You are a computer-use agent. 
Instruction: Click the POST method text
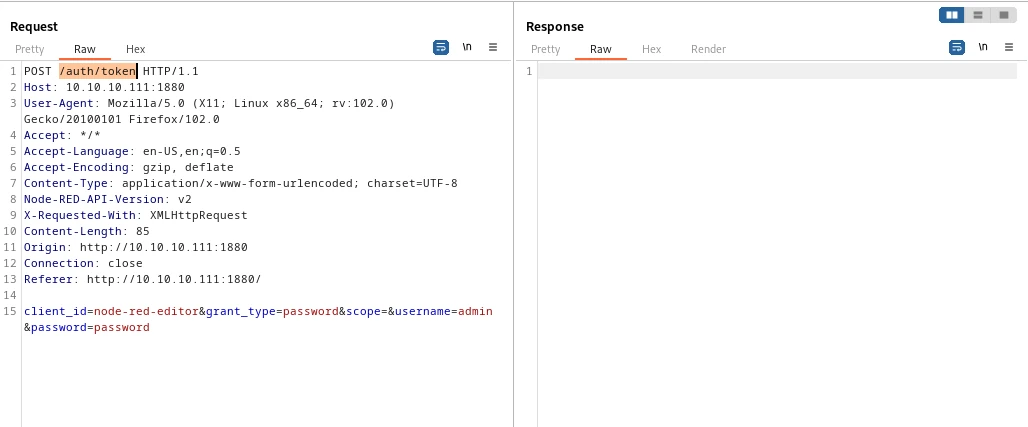pos(38,71)
